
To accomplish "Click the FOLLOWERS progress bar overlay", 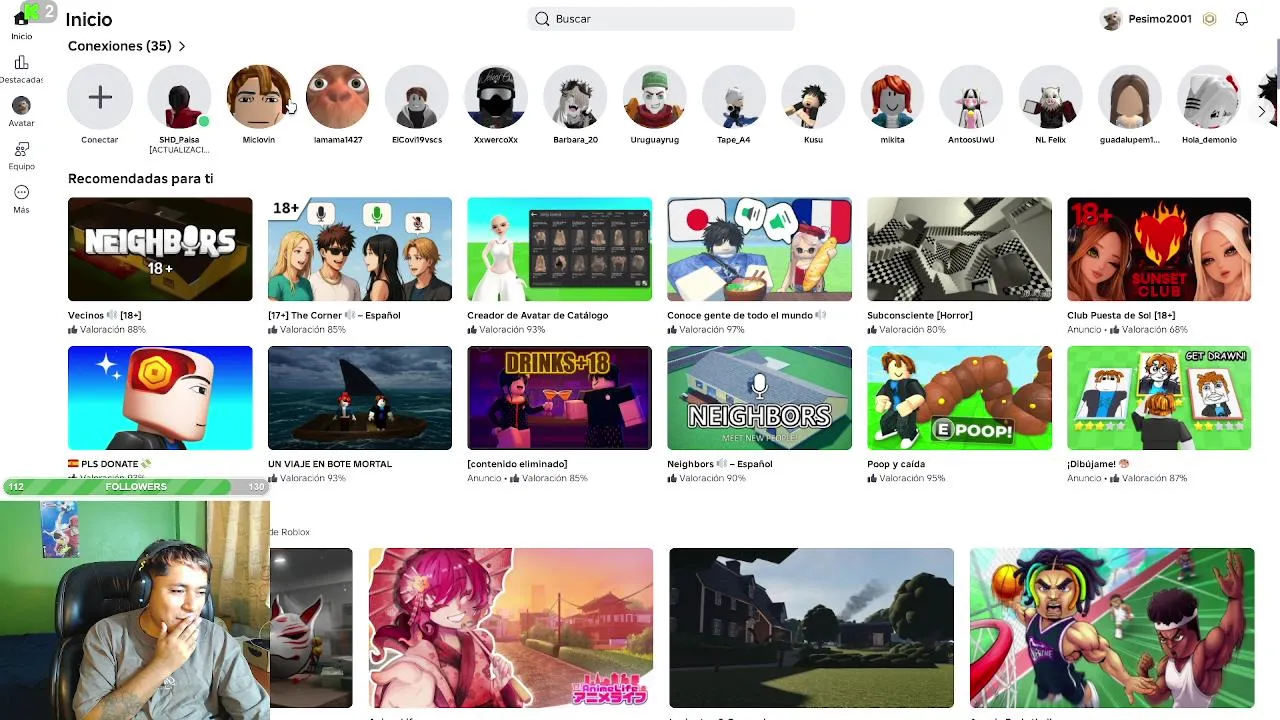I will pos(136,487).
